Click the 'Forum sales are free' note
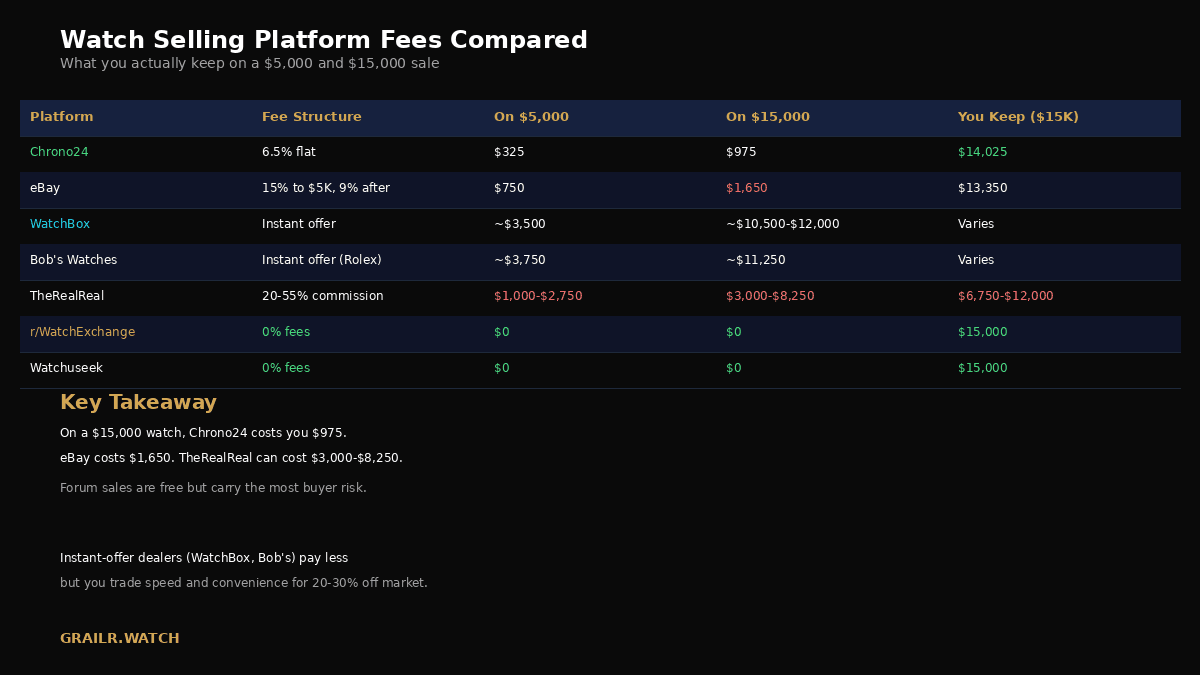1200x675 pixels. (213, 488)
